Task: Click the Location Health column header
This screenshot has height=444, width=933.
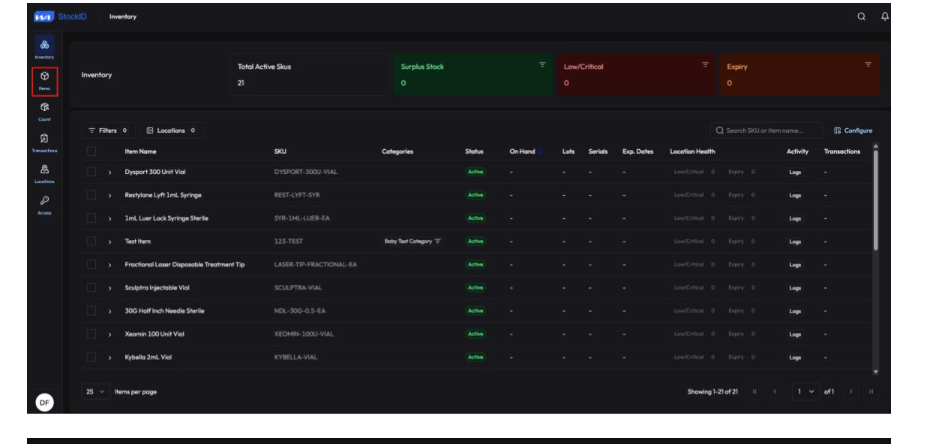Action: tap(693, 152)
